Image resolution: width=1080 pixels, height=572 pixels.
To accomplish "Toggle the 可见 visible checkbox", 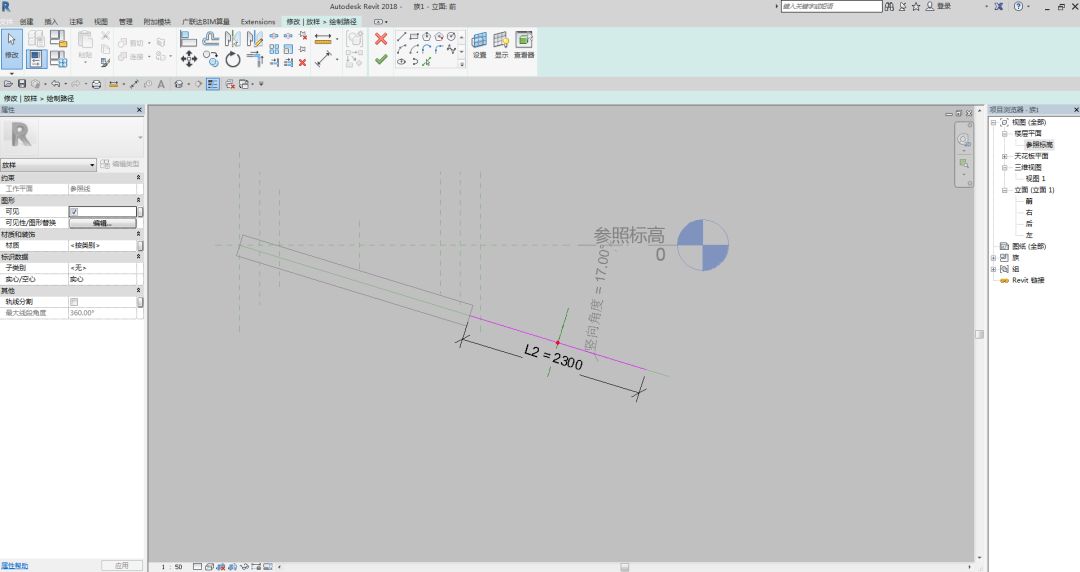I will [x=74, y=212].
